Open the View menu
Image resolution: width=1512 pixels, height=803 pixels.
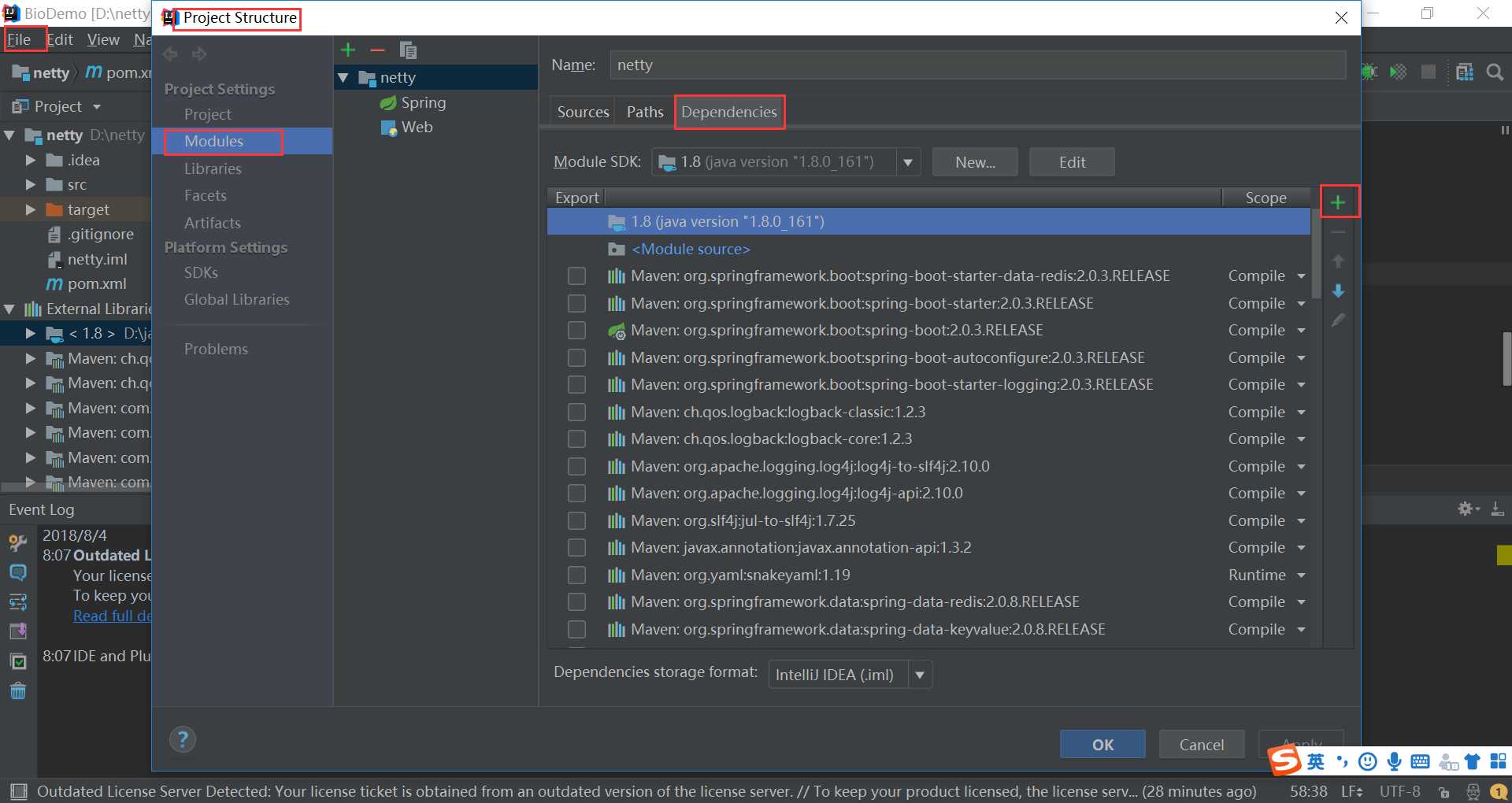103,39
